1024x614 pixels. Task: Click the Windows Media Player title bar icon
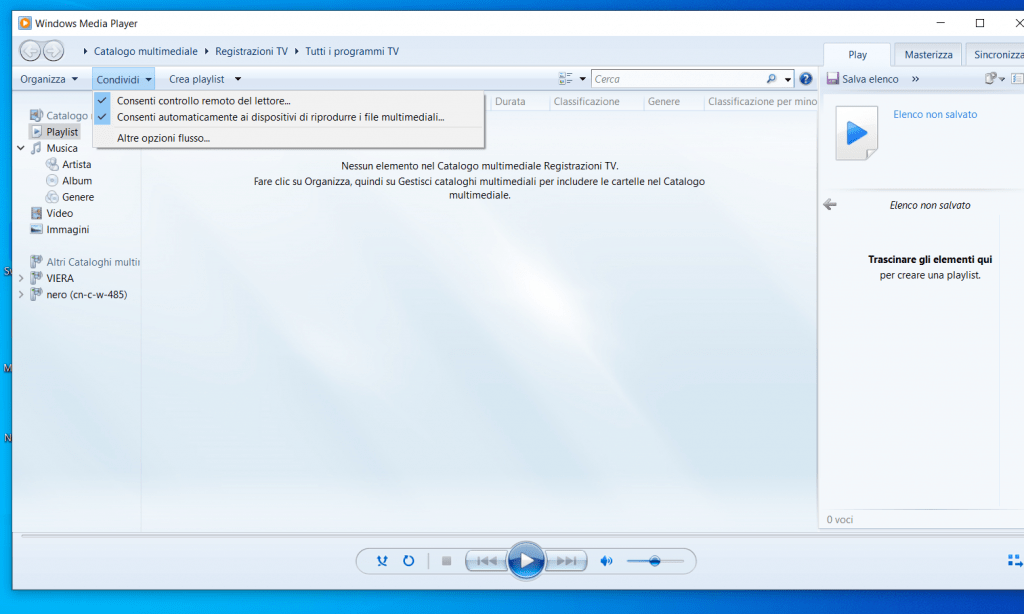pyautogui.click(x=25, y=24)
